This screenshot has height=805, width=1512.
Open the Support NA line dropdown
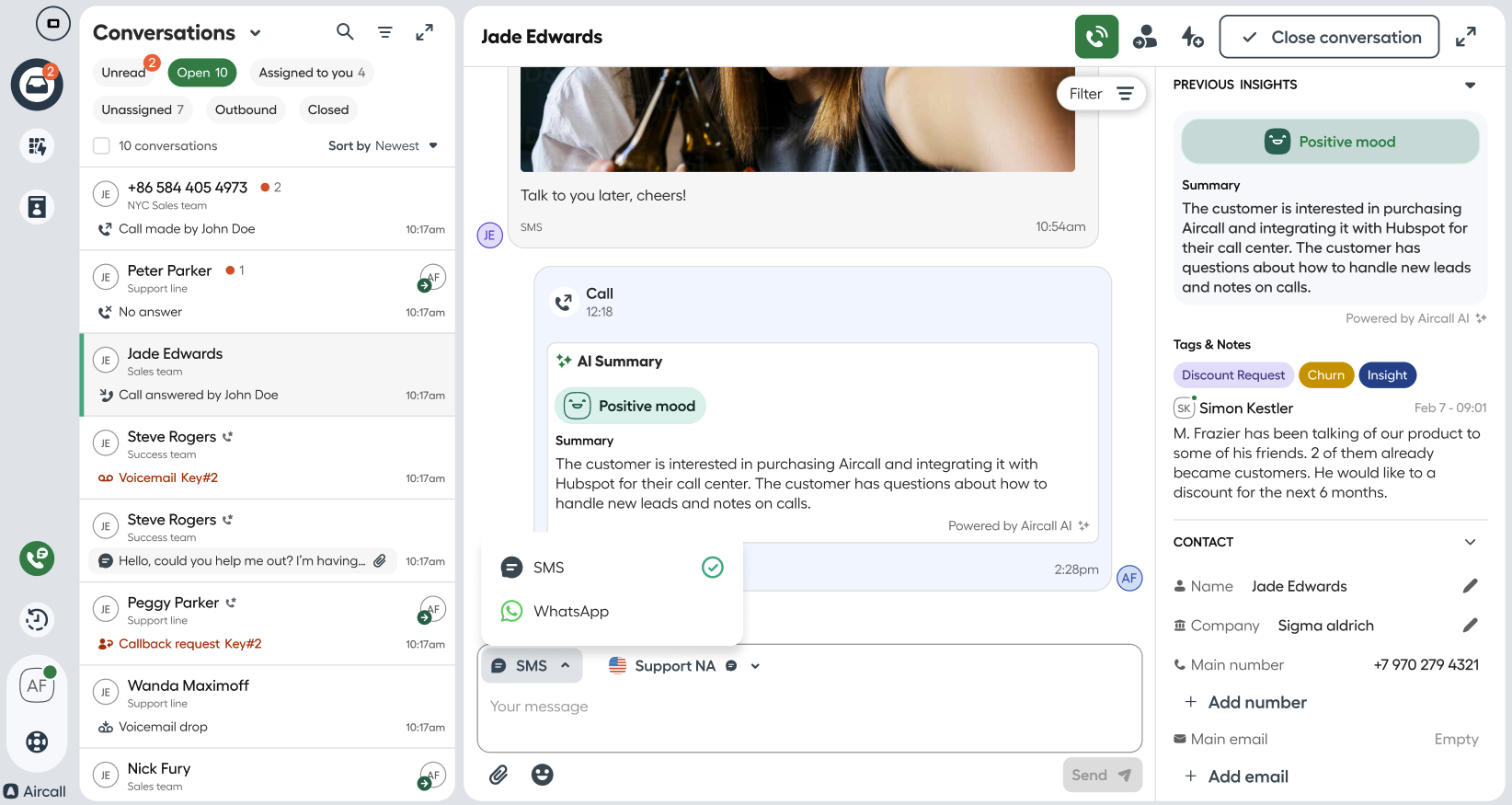pyautogui.click(x=684, y=666)
